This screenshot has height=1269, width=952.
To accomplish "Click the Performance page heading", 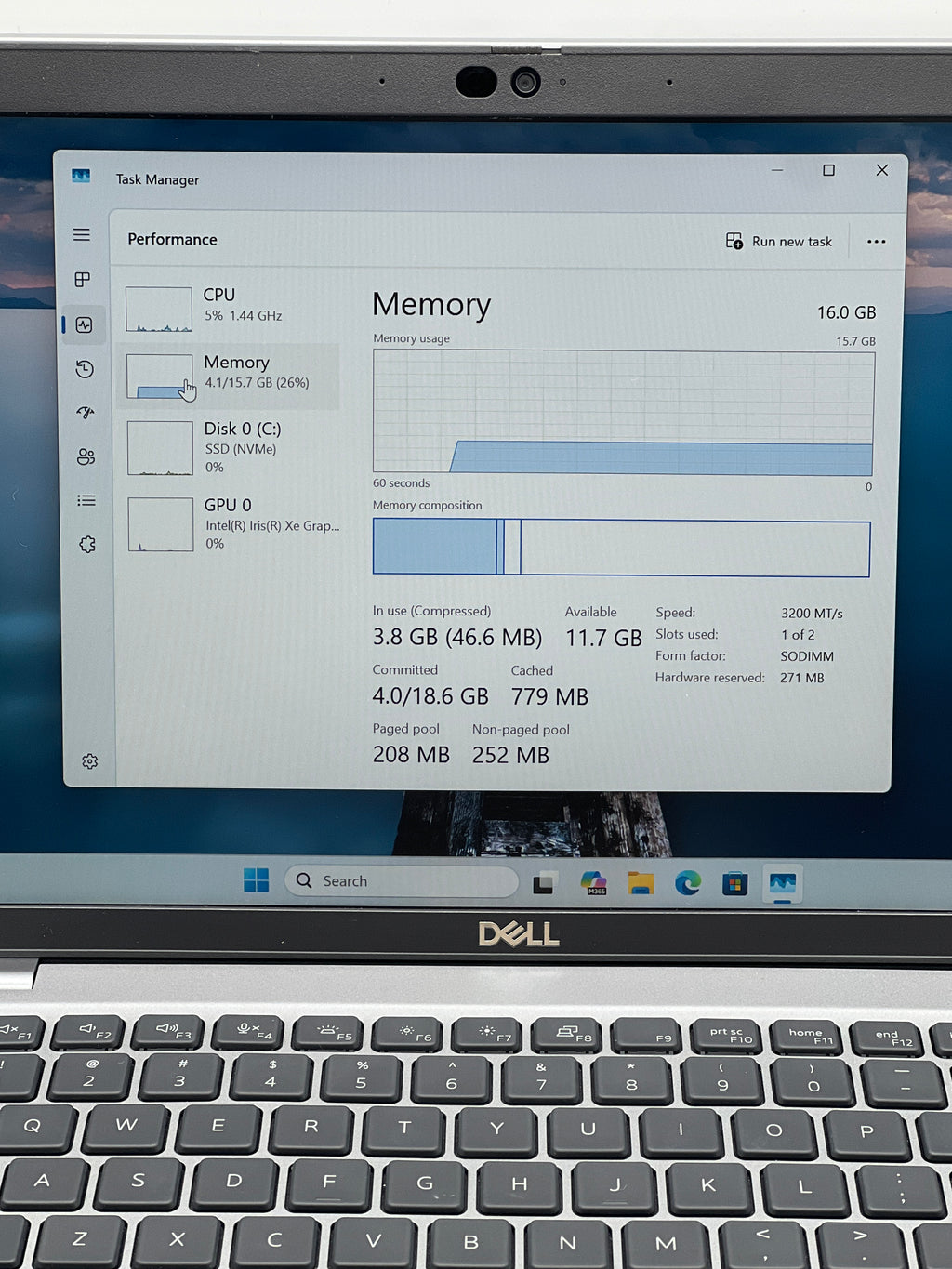I will tap(172, 239).
